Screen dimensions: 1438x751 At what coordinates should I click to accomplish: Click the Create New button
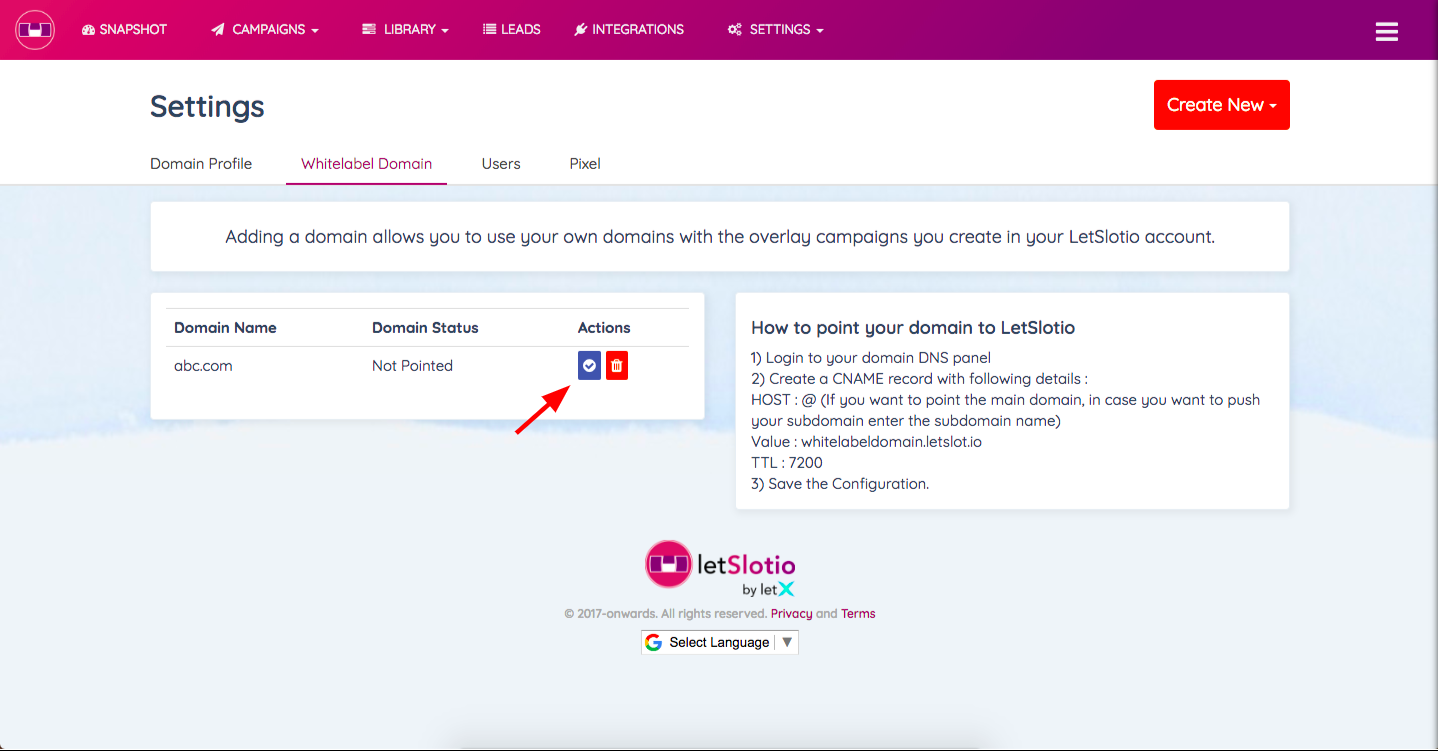[x=1222, y=105]
